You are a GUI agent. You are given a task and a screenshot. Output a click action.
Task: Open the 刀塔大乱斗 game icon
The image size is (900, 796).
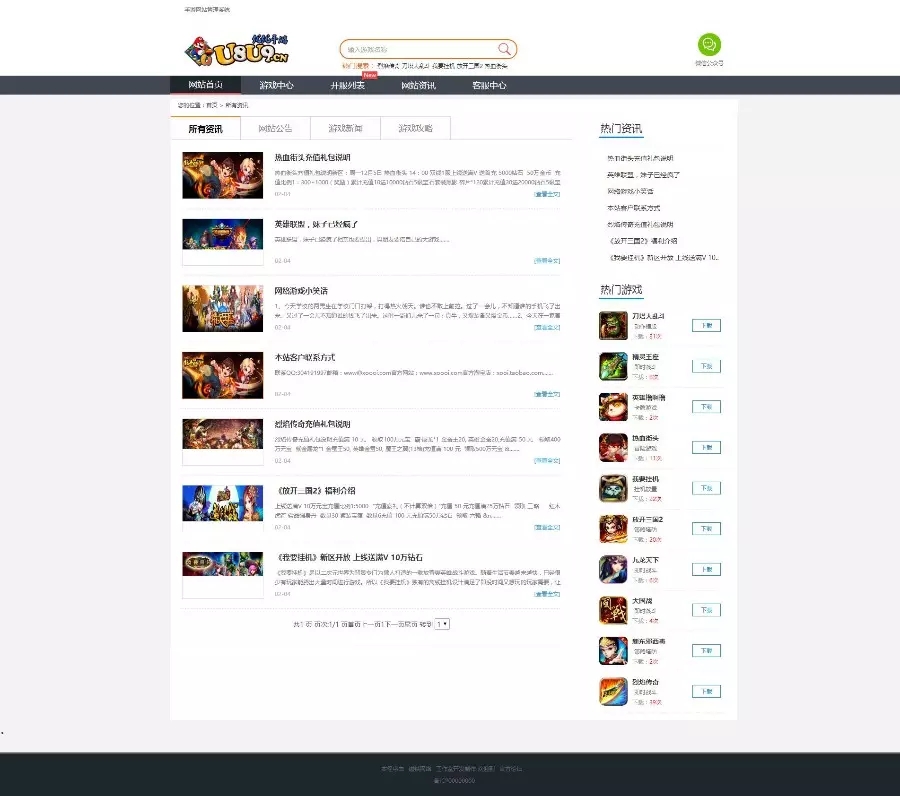coord(613,325)
